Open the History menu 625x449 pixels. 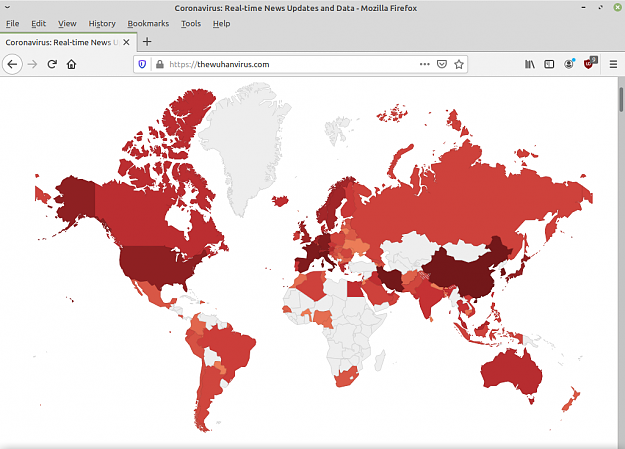pos(102,24)
